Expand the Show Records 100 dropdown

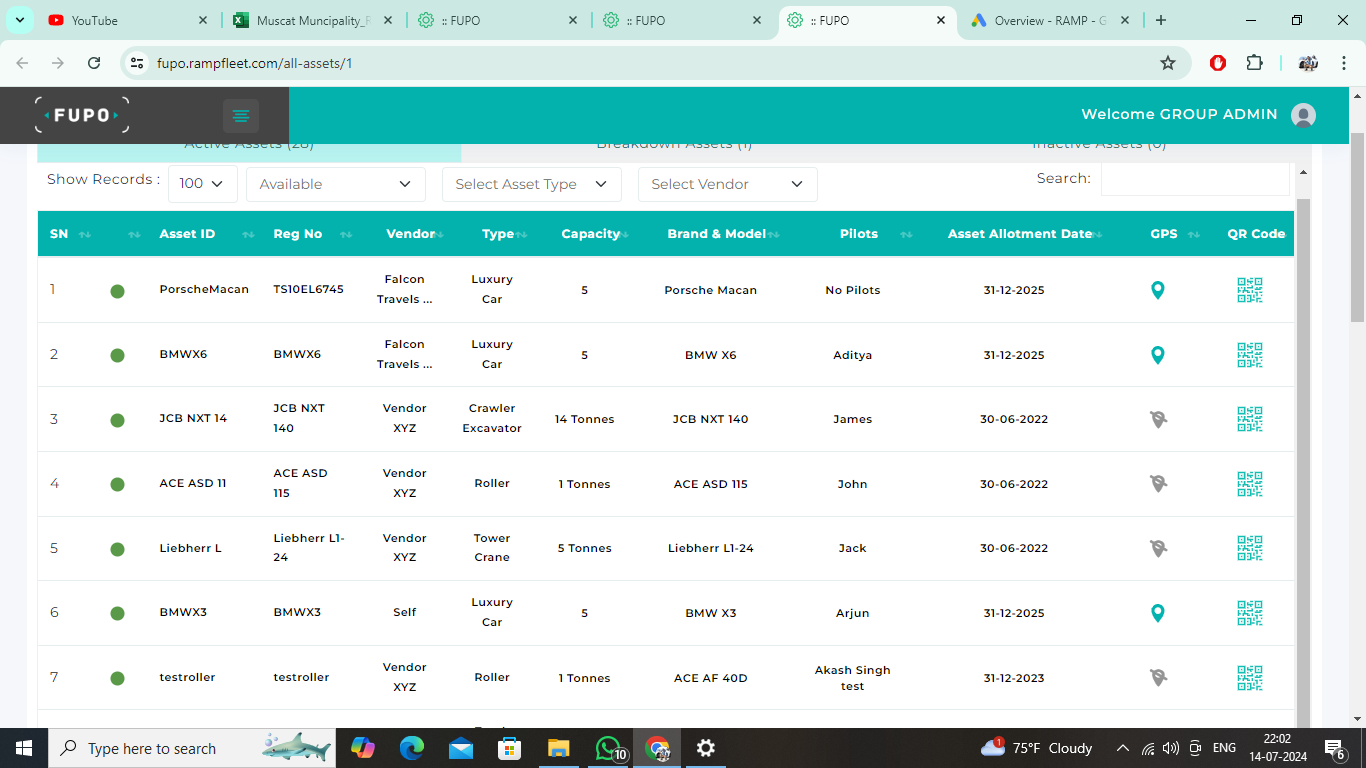pos(202,184)
